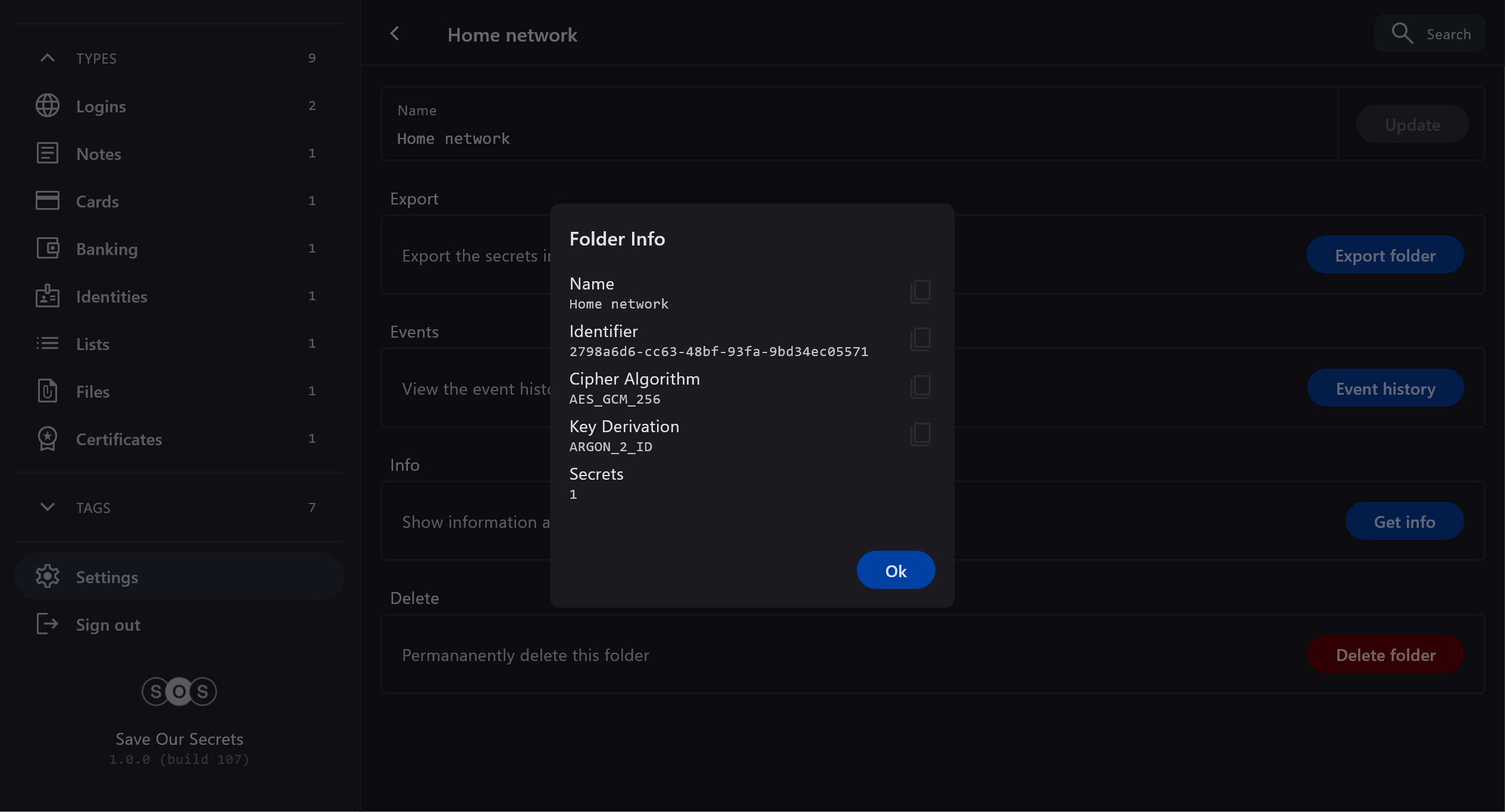
Task: Copy the Key Derivation value
Action: pos(920,434)
